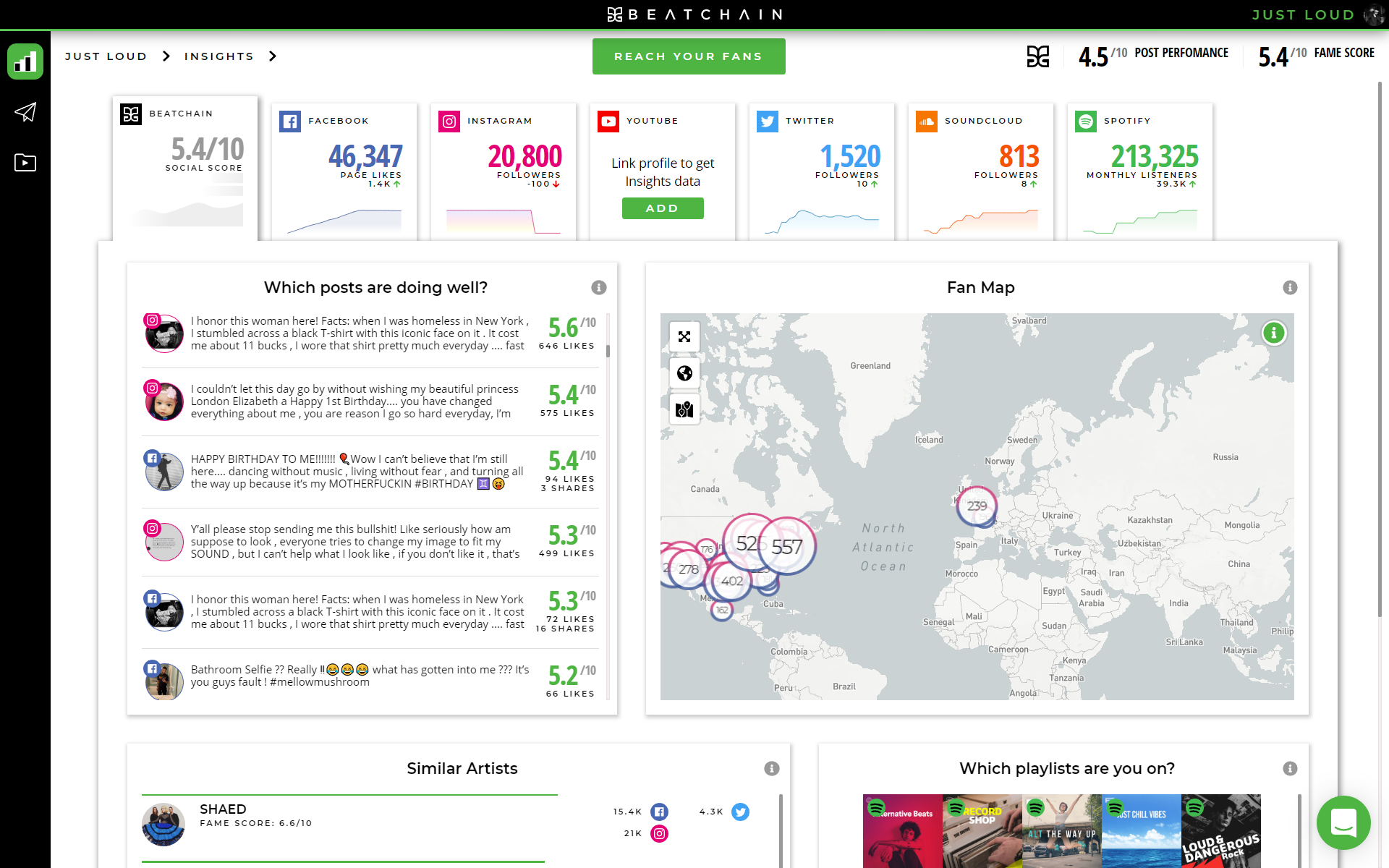
Task: Toggle fullscreen map expand icon
Action: point(684,336)
